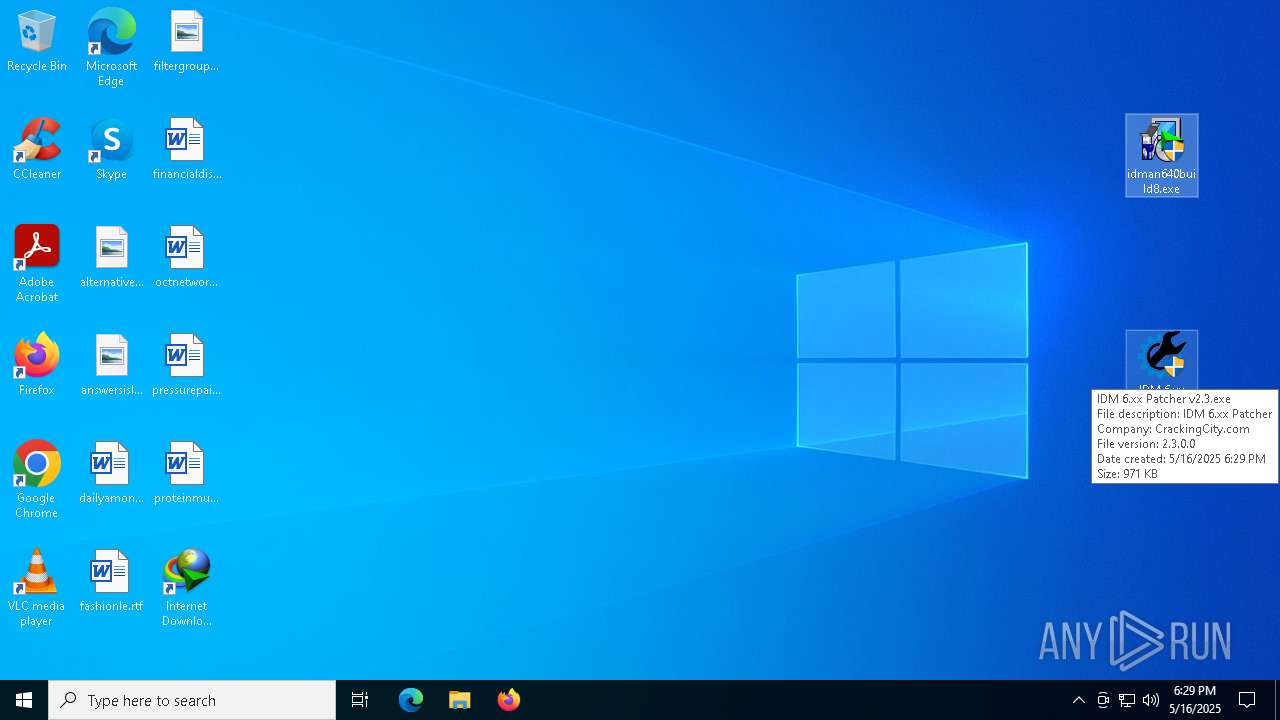Open network status tray icon
Image resolution: width=1280 pixels, height=720 pixels.
coord(1127,700)
